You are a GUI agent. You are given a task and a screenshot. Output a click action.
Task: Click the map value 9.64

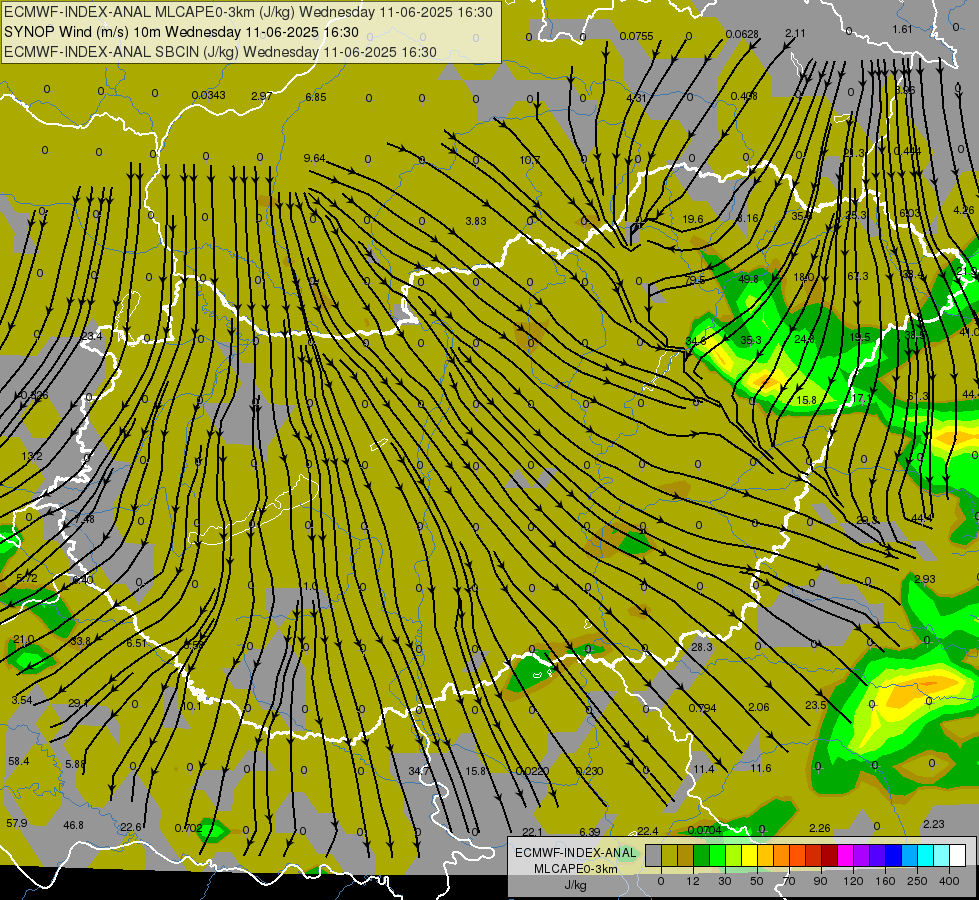(315, 158)
